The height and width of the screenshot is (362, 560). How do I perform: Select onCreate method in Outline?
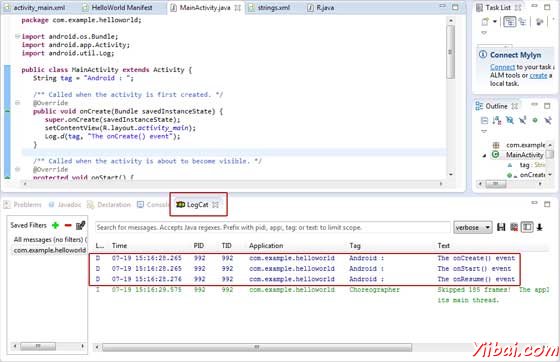527,175
